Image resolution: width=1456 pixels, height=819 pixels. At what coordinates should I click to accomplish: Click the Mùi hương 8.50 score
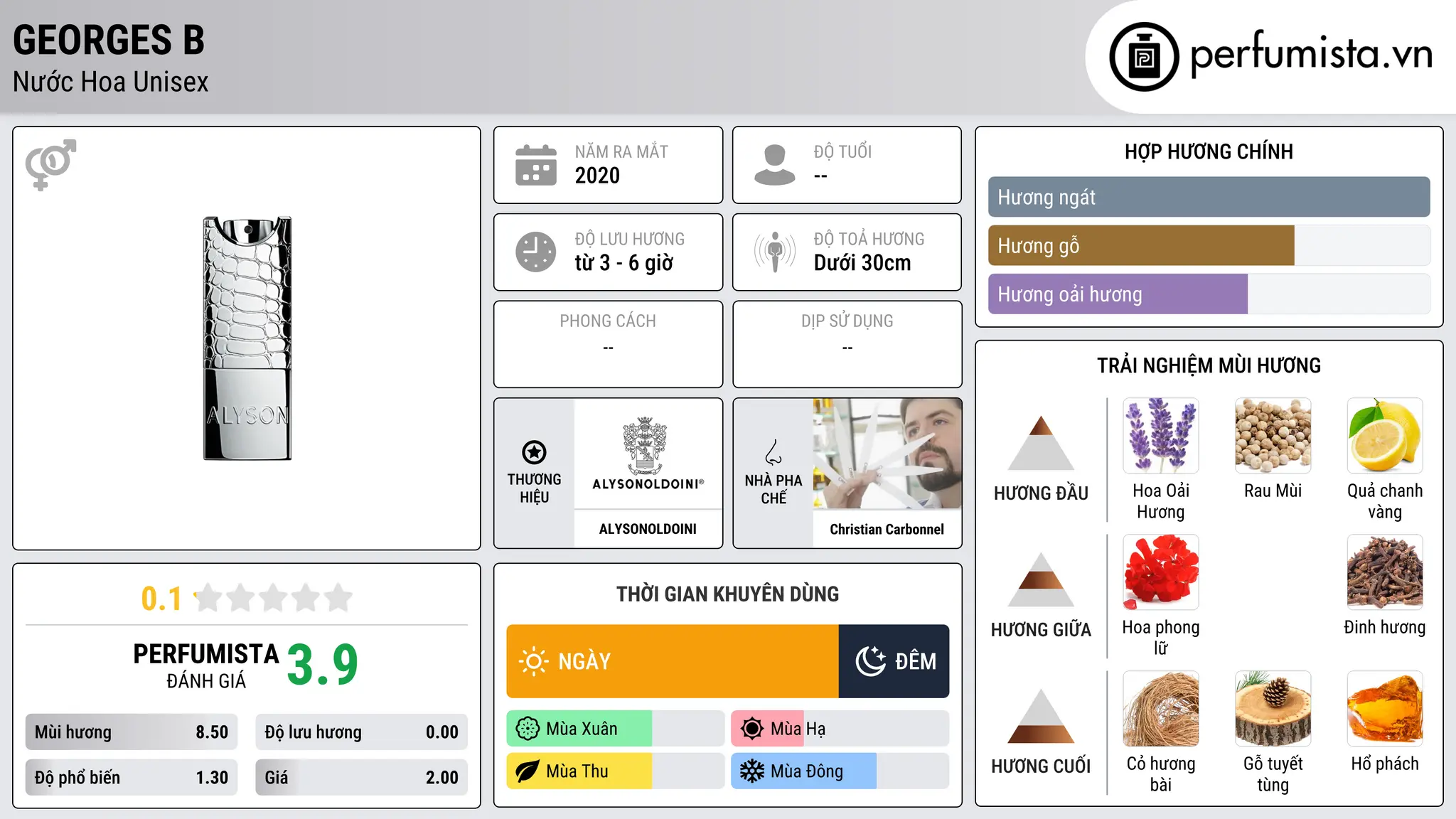(132, 732)
